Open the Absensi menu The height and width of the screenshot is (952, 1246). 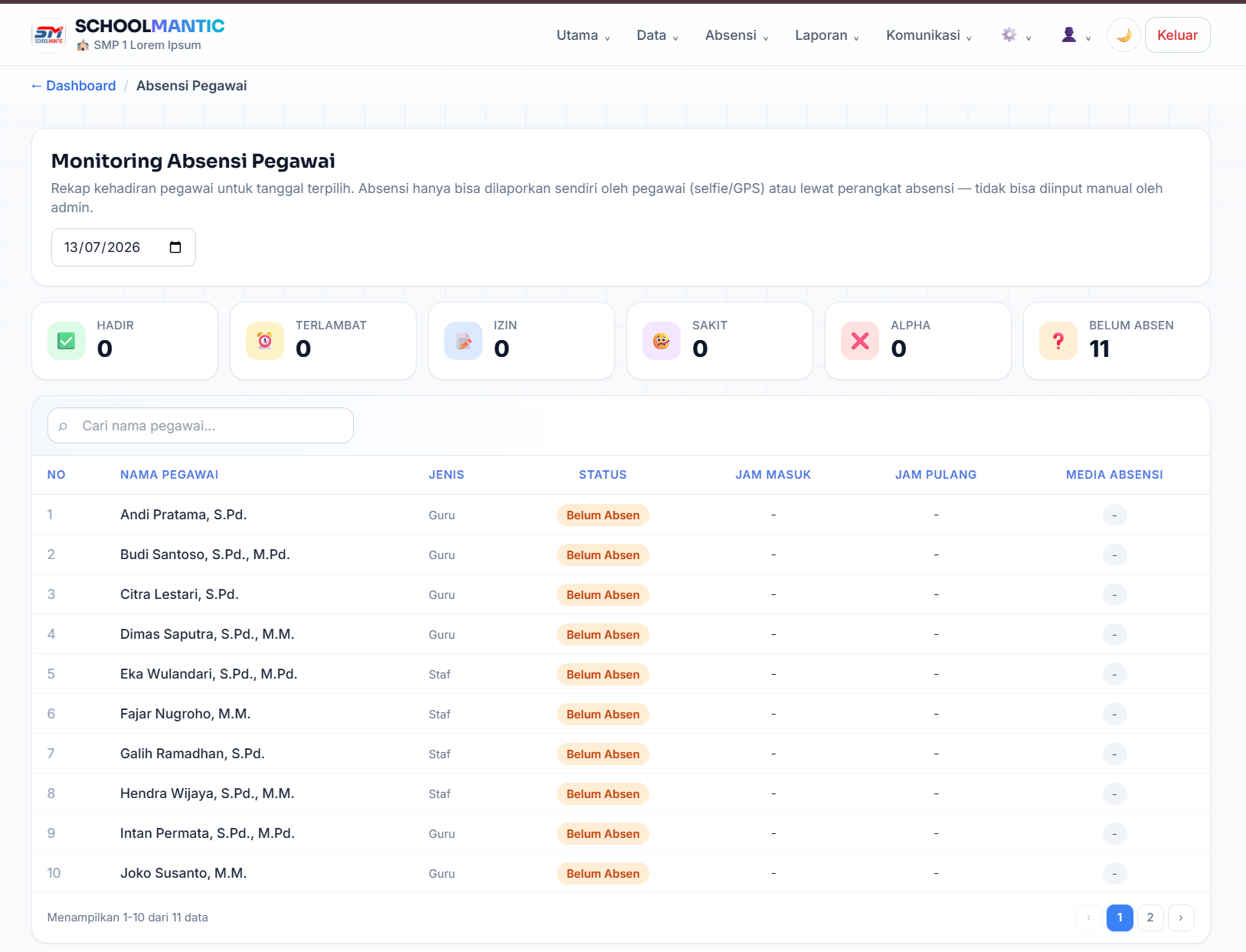(x=737, y=35)
